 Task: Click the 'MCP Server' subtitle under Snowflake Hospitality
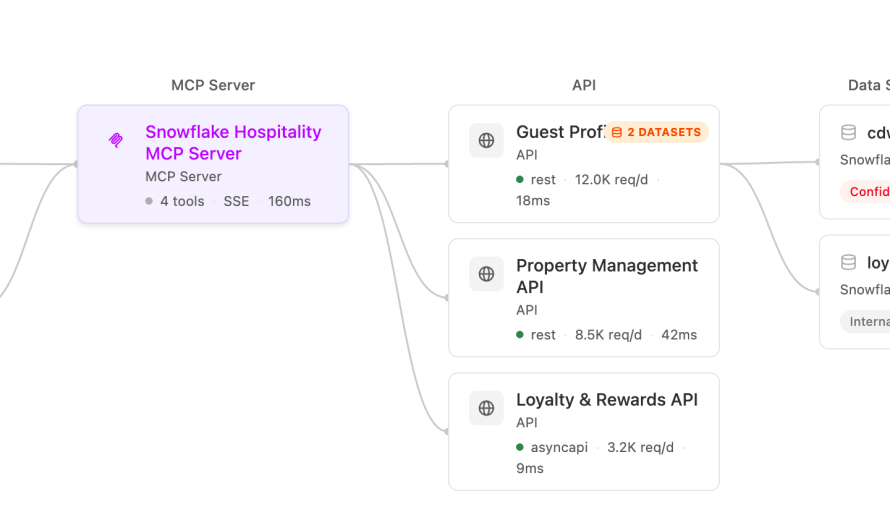(183, 177)
